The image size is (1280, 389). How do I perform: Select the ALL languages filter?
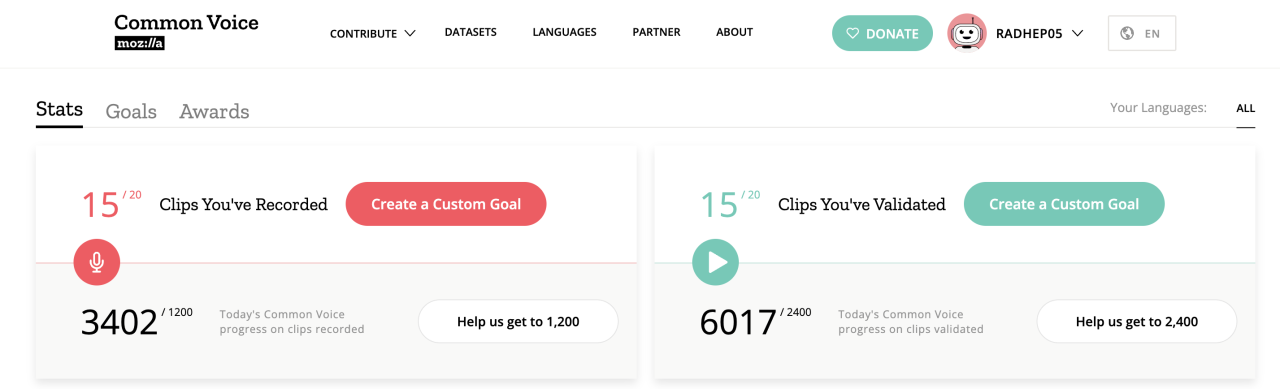point(1245,108)
